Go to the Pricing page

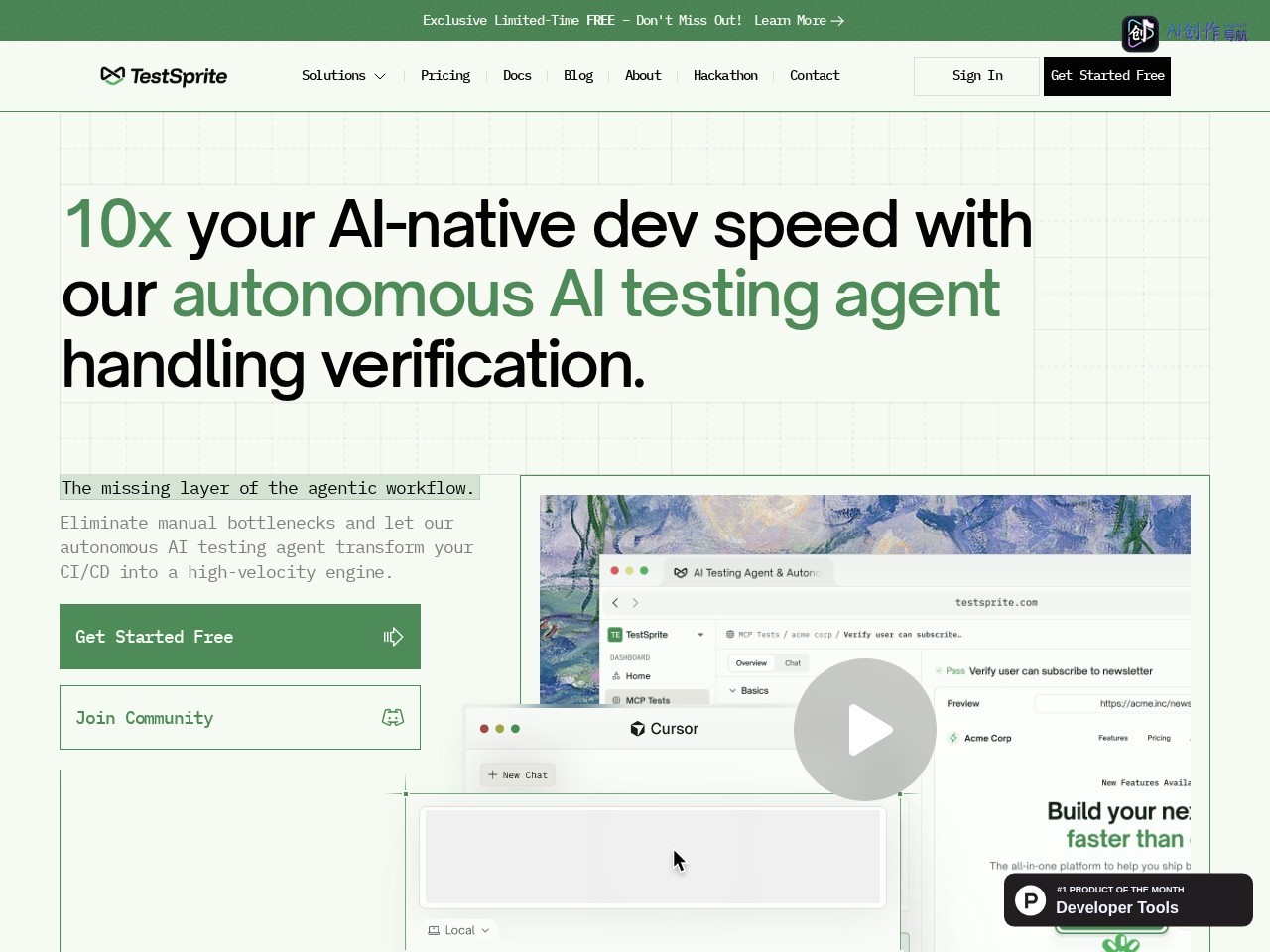coord(445,76)
